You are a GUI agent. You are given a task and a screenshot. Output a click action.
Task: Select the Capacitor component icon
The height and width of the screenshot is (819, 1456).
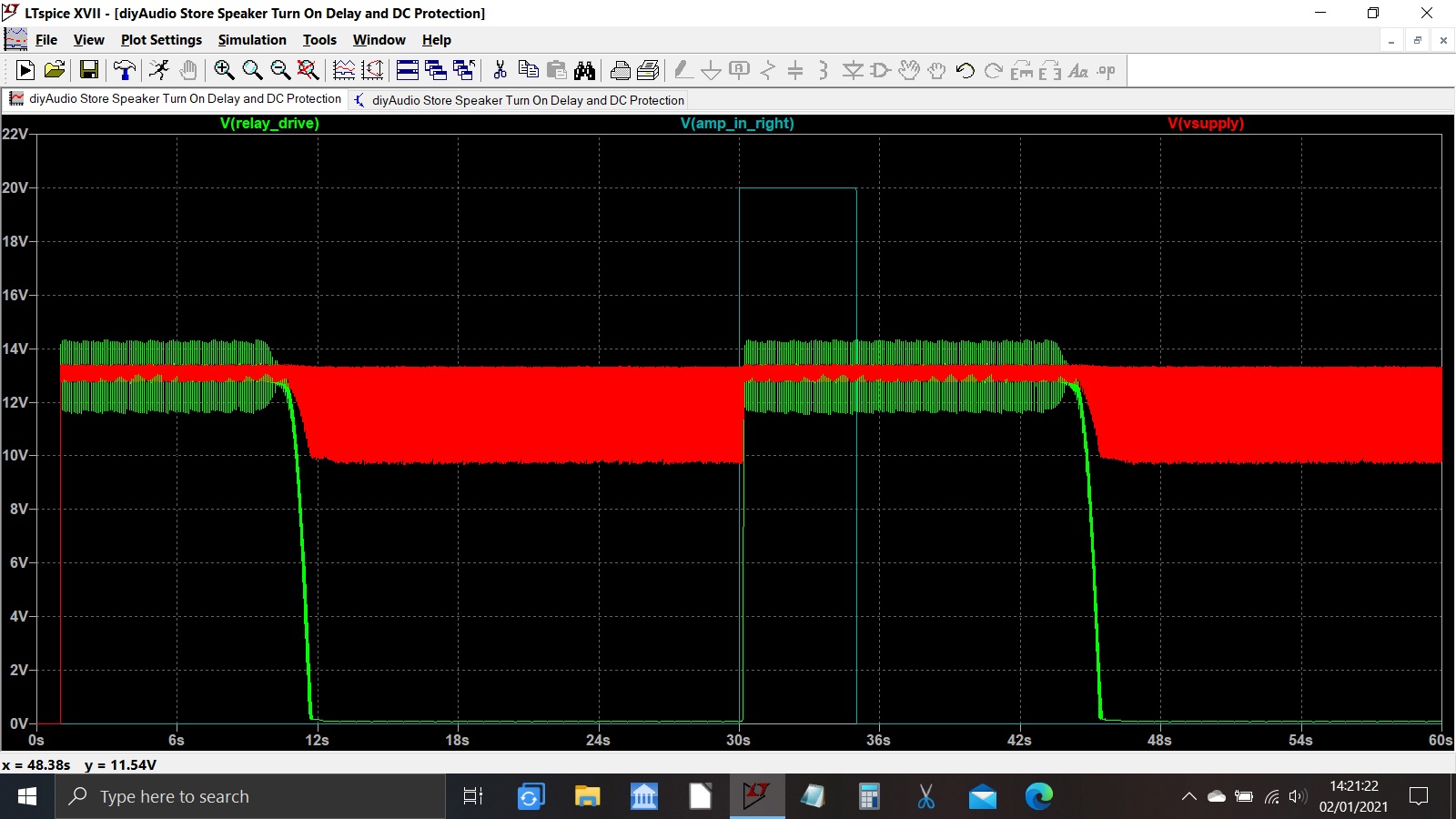[795, 70]
